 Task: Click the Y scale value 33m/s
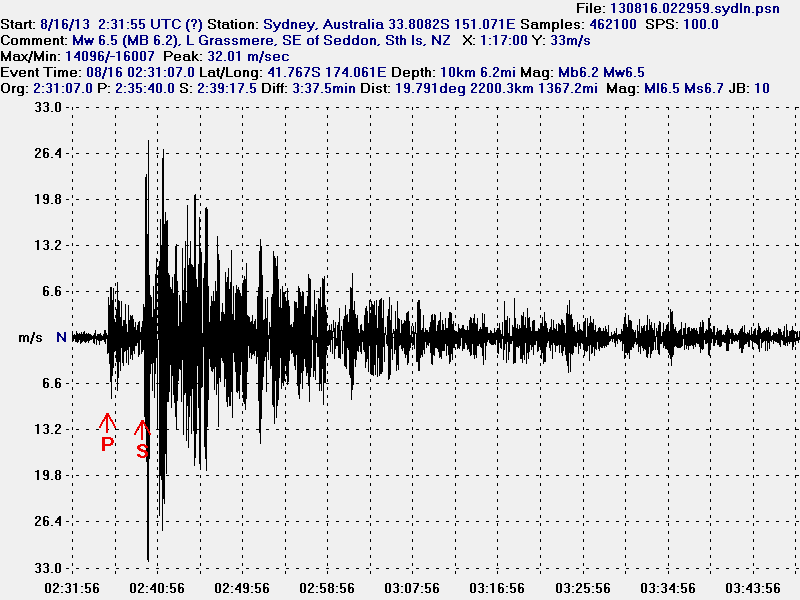[x=570, y=40]
